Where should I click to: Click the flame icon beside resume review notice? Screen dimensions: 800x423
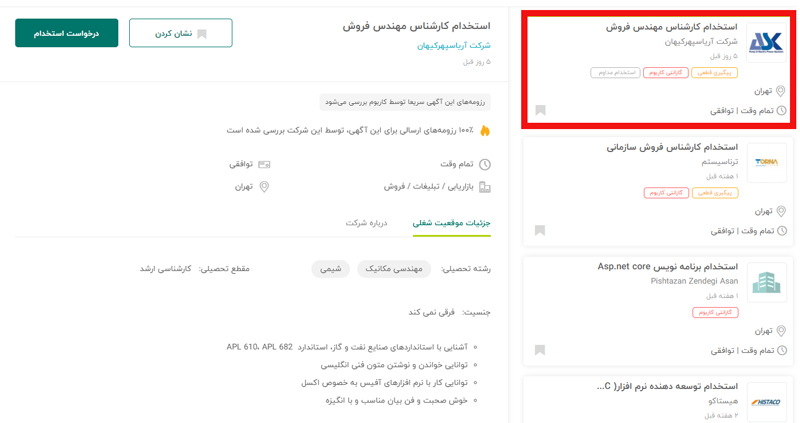coord(485,130)
